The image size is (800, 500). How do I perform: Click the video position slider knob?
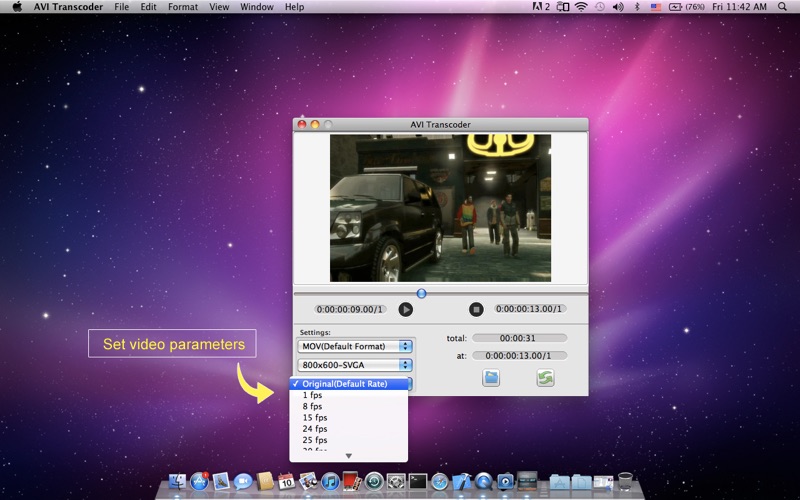pyautogui.click(x=421, y=293)
